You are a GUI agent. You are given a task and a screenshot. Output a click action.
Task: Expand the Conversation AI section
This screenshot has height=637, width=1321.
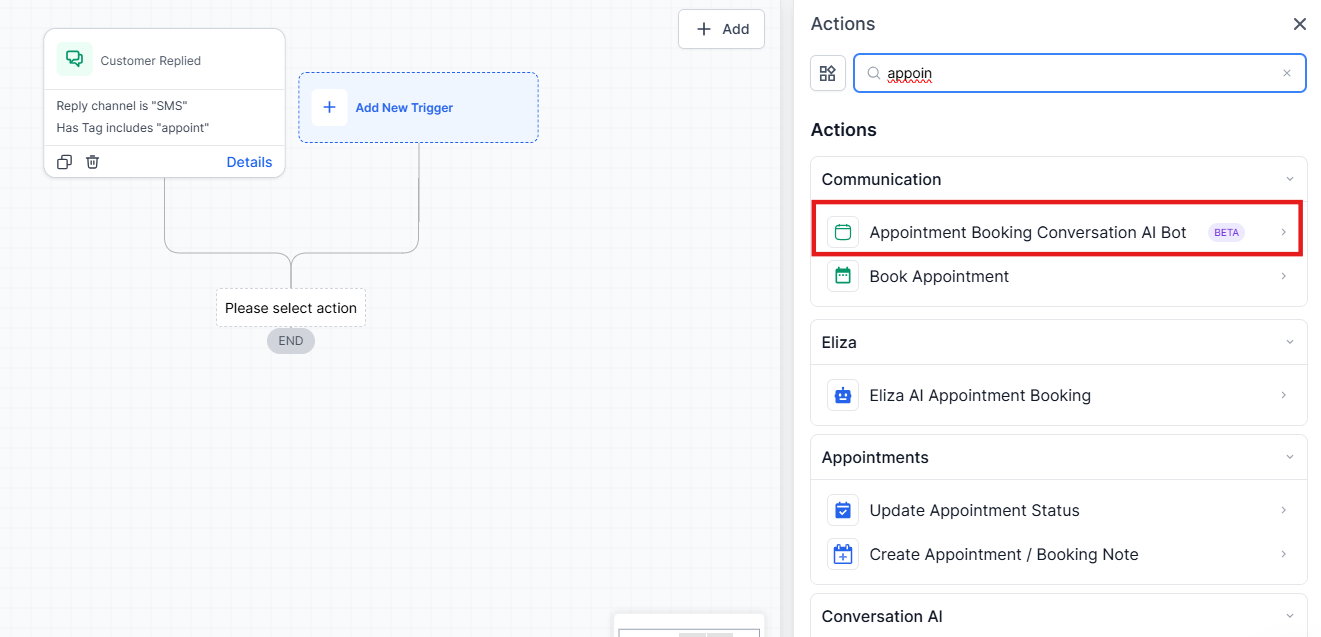coord(1289,616)
